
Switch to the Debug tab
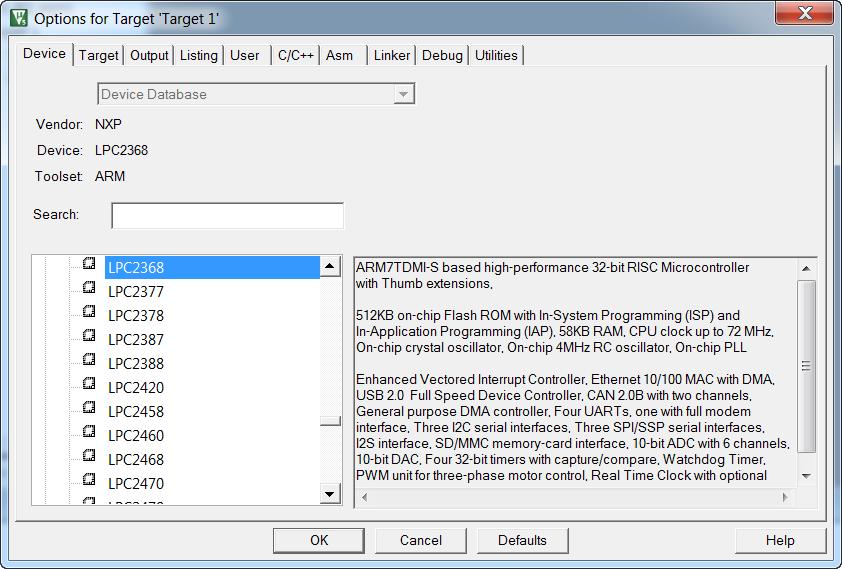coord(442,55)
